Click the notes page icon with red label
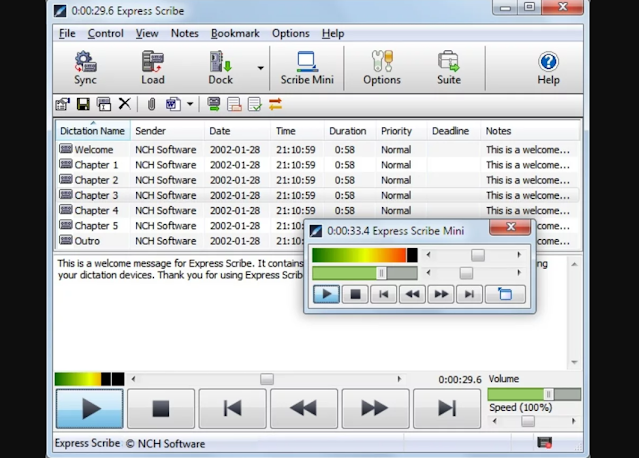The image size is (639, 458). pos(234,104)
